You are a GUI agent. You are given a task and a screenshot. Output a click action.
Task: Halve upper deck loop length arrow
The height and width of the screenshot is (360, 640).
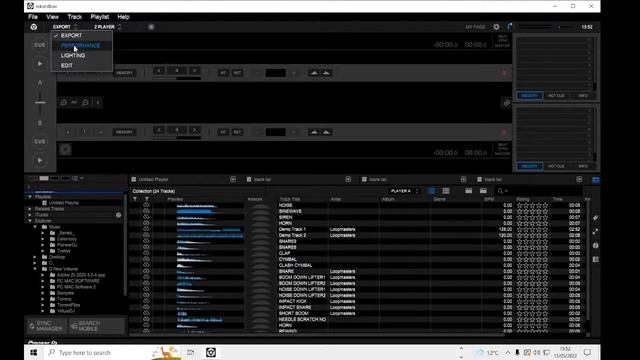159,71
